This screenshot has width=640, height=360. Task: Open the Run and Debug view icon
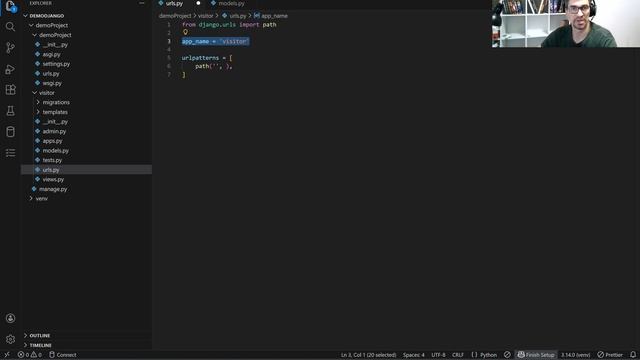(x=10, y=69)
